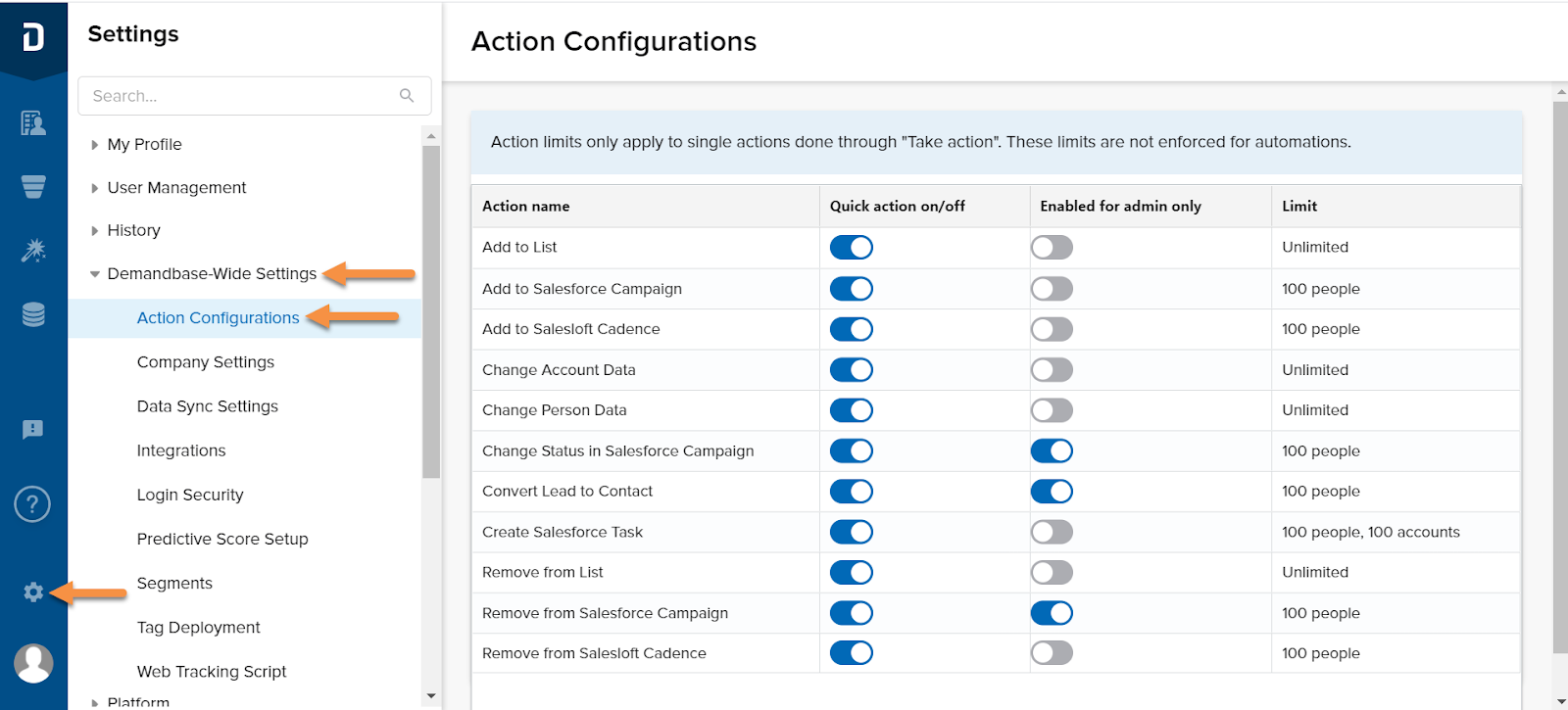The width and height of the screenshot is (1568, 710).
Task: Toggle quick action for Change Status in Salesforce Campaign
Action: click(x=852, y=450)
